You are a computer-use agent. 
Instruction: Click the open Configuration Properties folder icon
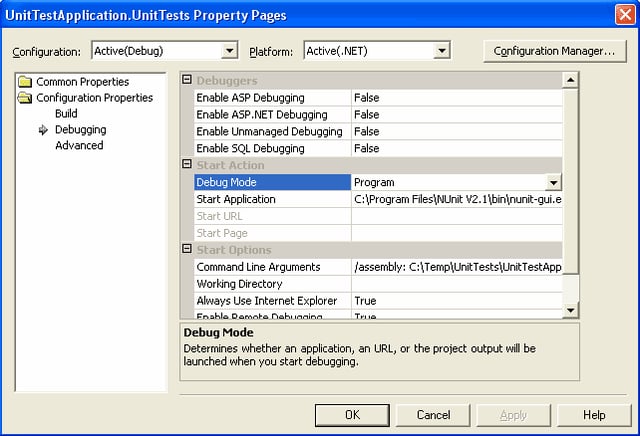tap(25, 98)
